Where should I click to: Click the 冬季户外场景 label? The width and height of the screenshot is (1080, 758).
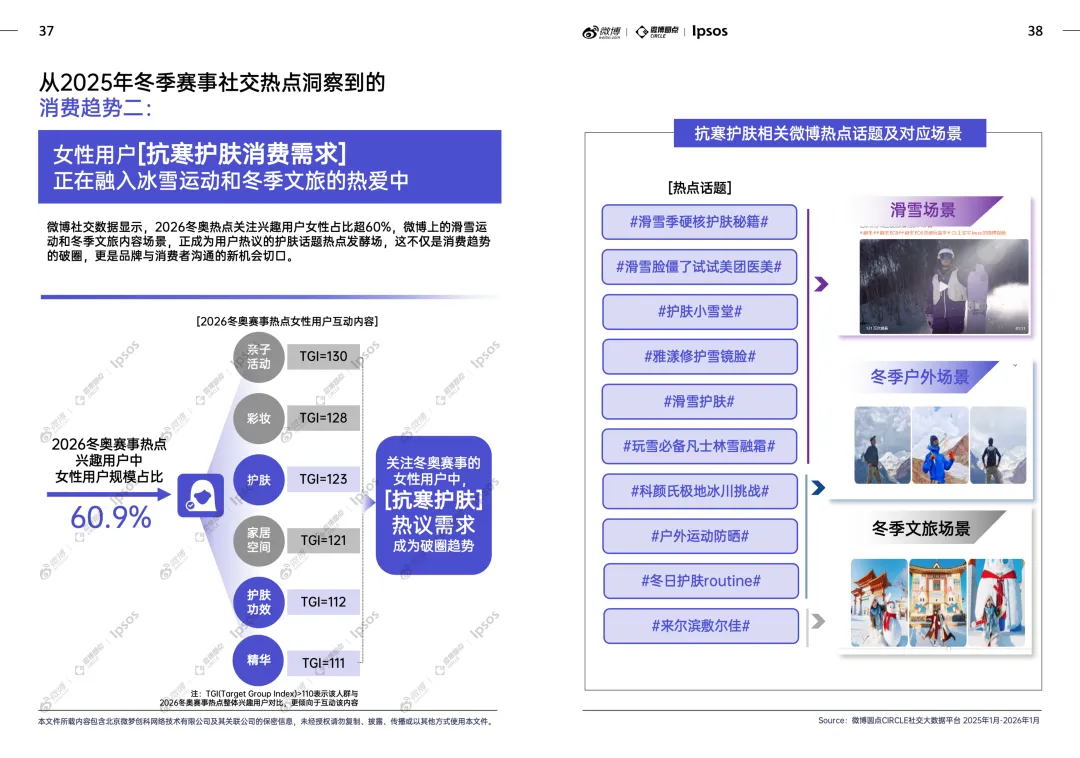coord(920,377)
